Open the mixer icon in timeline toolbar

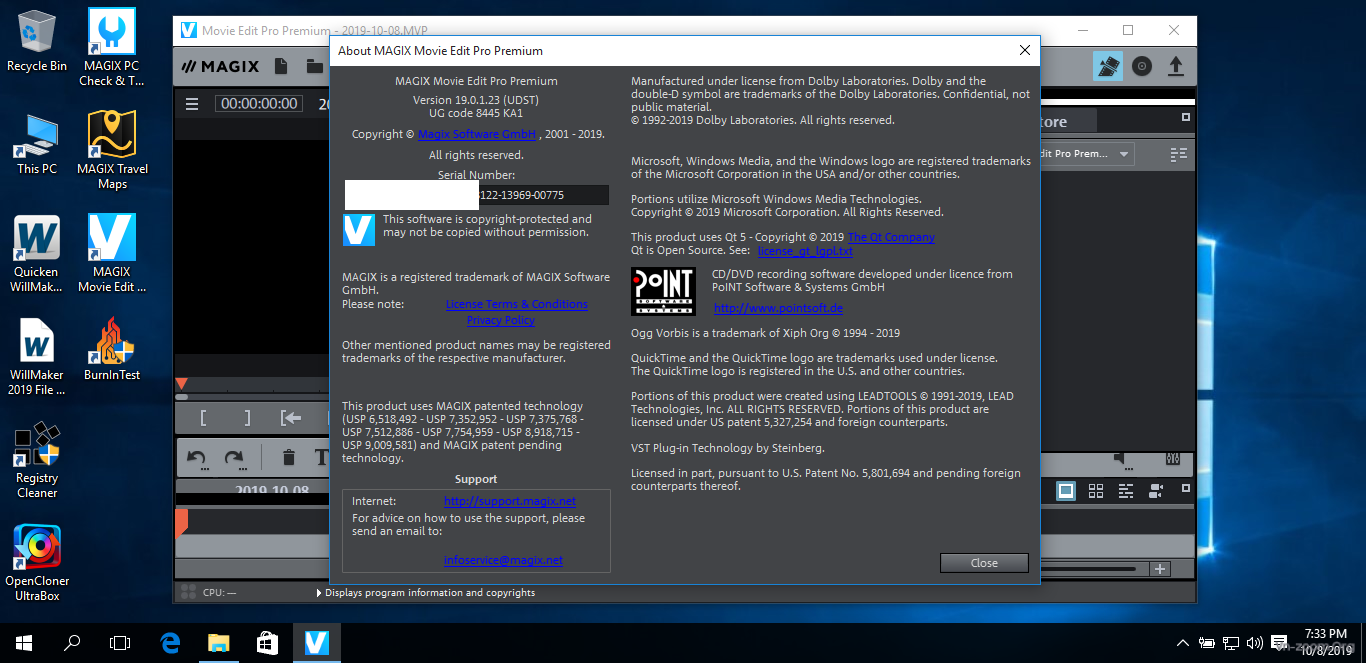tap(1174, 458)
